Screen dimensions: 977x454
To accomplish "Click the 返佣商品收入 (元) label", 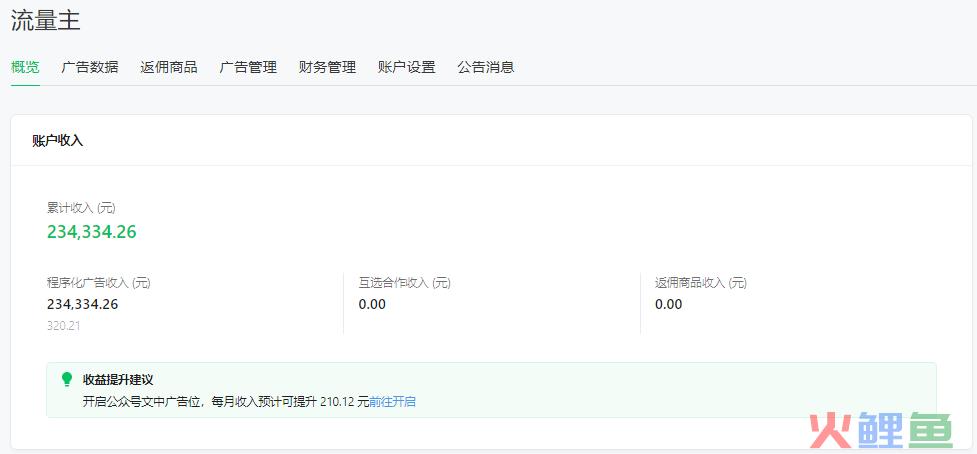I will pyautogui.click(x=701, y=283).
